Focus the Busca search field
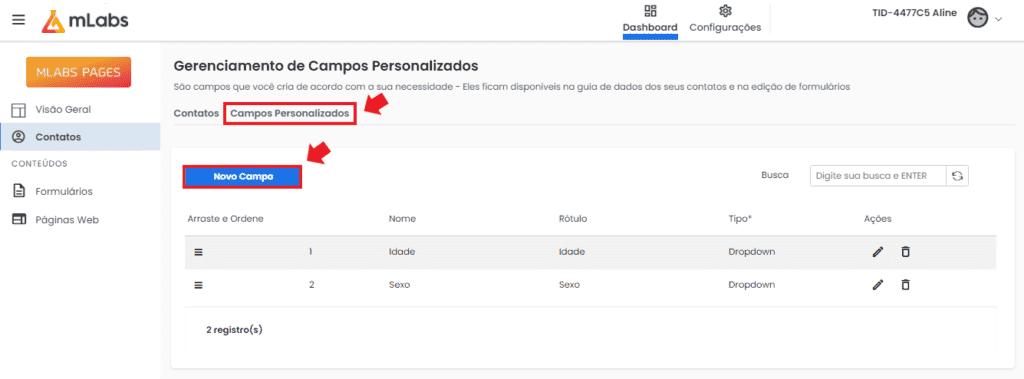This screenshot has height=379, width=1024. point(878,176)
